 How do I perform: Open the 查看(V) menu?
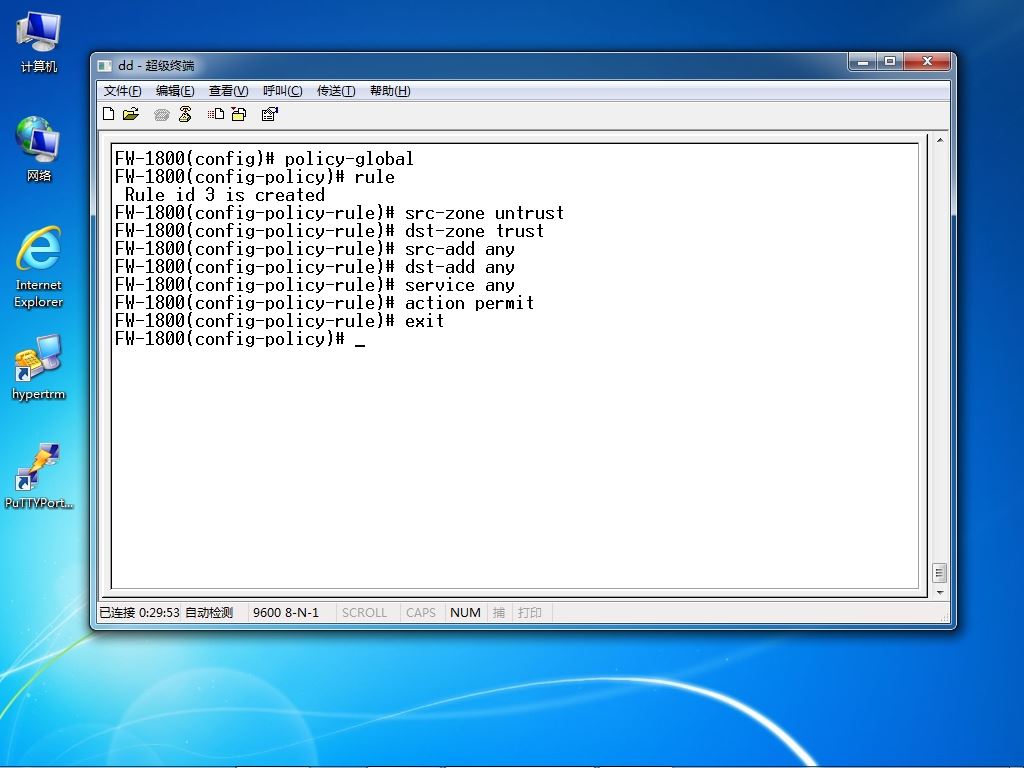(x=229, y=91)
